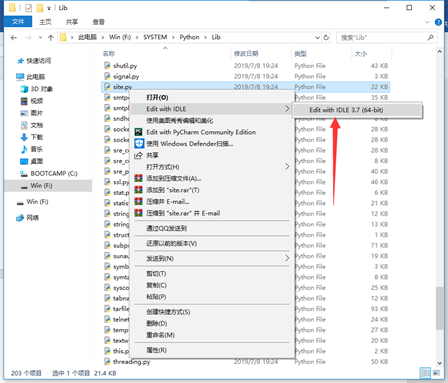Viewport: 448px width, 383px height.
Task: Choose Edit with PyCharm Community Edition
Action: (201, 132)
